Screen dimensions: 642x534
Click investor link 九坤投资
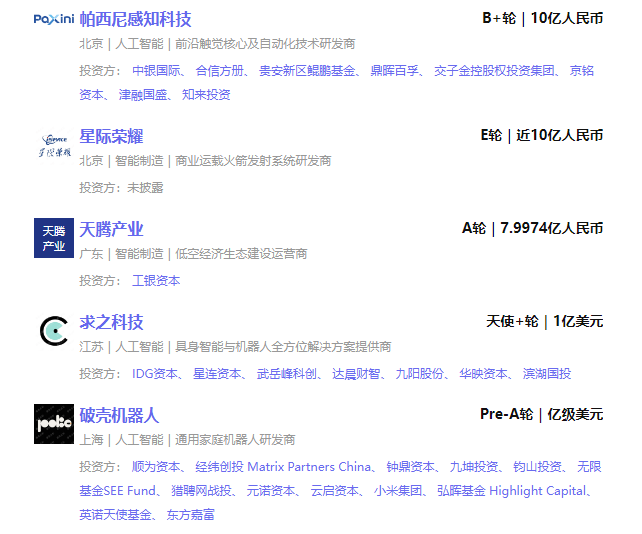click(474, 467)
